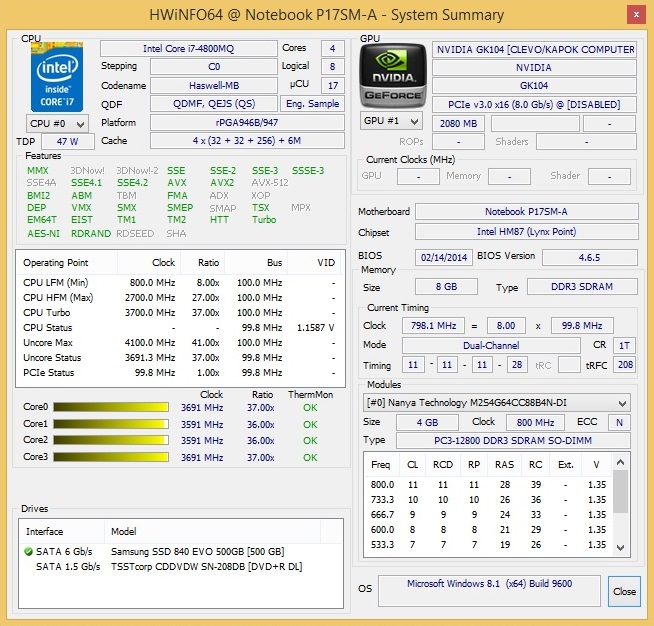Screen dimensions: 654x626
Task: Click the PCIe v3.0 x16 [DISABLED] field
Action: tap(534, 104)
